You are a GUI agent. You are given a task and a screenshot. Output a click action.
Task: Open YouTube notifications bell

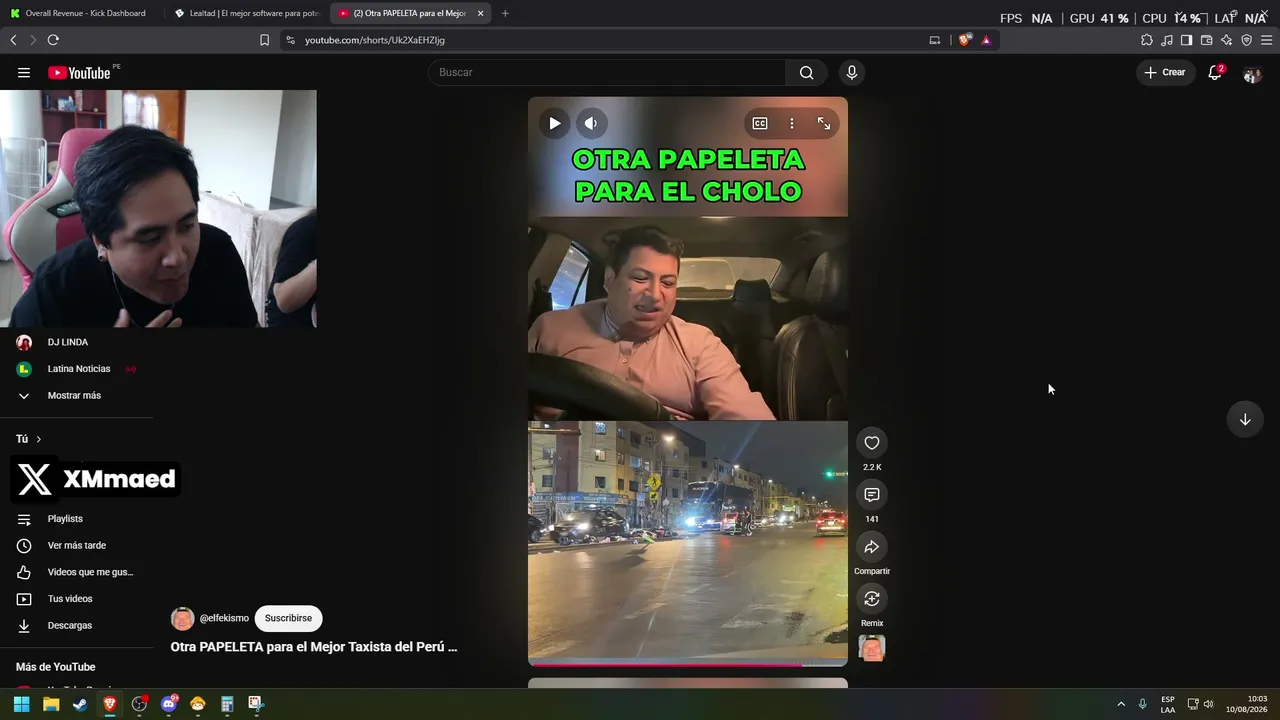(1215, 72)
